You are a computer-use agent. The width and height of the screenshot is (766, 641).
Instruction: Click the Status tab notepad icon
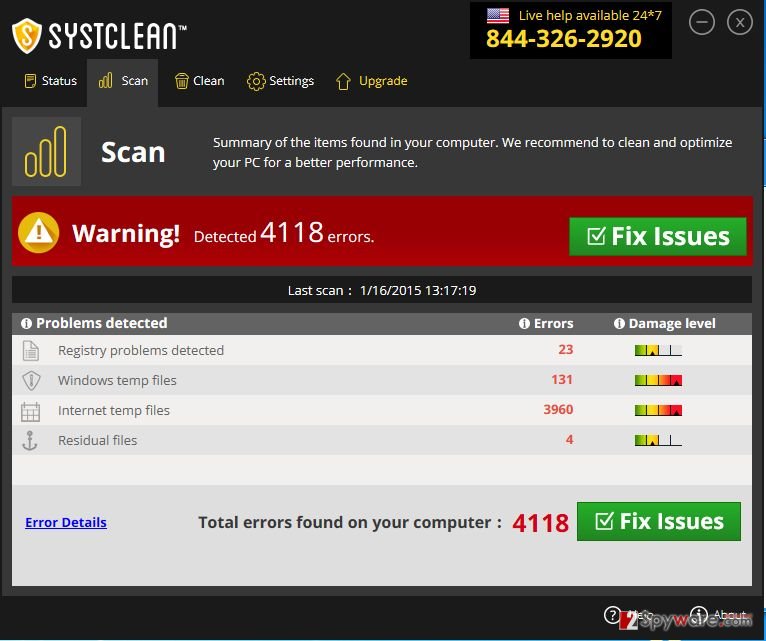coord(30,81)
